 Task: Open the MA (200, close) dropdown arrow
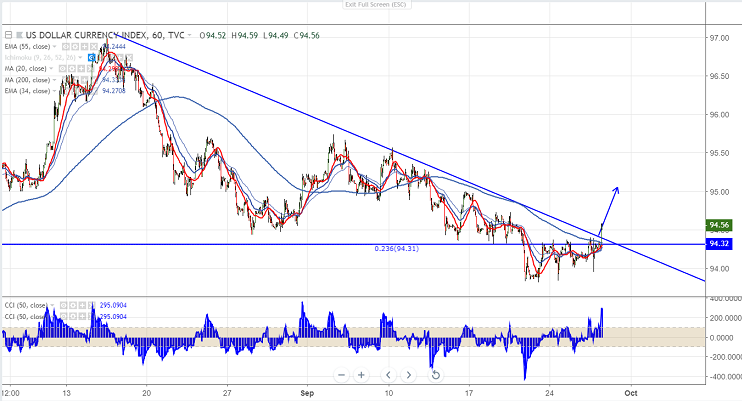coord(54,80)
